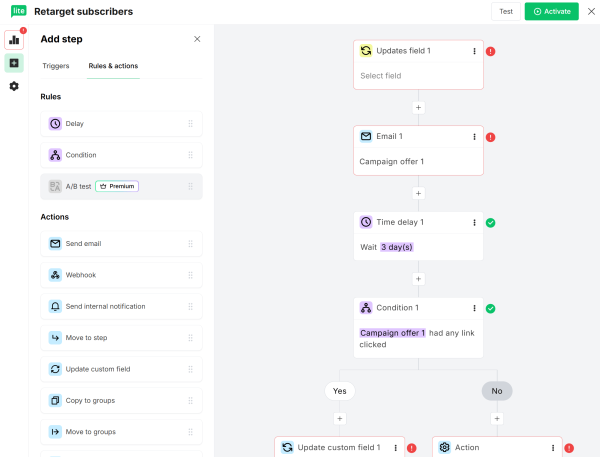Add step after Updates field 1

tap(418, 108)
